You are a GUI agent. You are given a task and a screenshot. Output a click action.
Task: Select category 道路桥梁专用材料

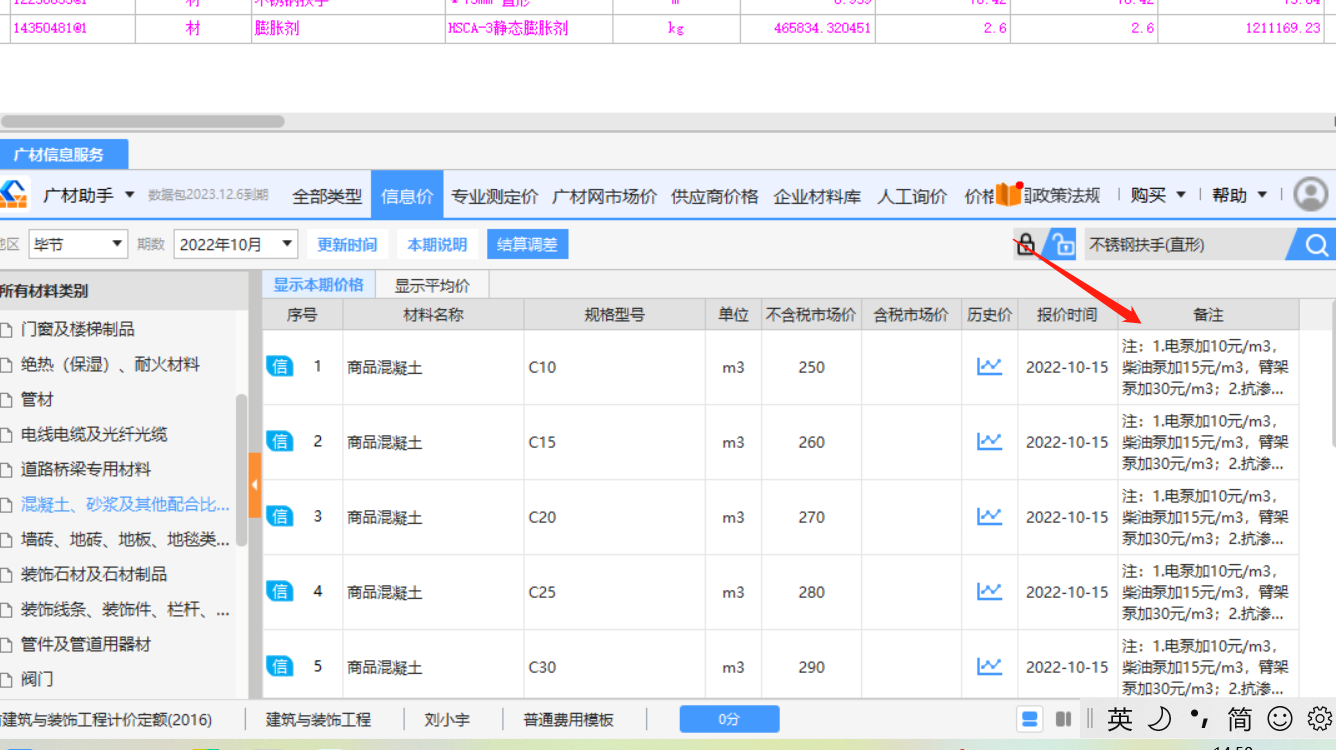coord(86,469)
